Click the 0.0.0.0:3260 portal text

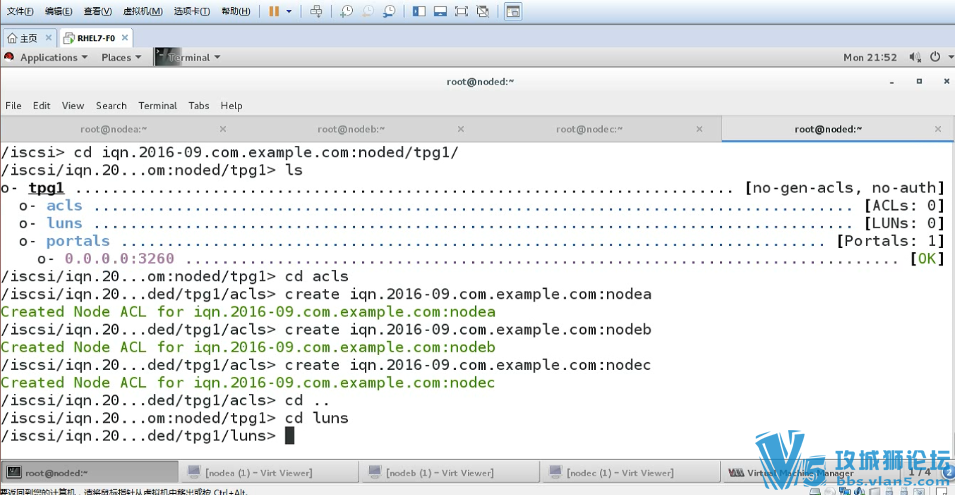119,259
